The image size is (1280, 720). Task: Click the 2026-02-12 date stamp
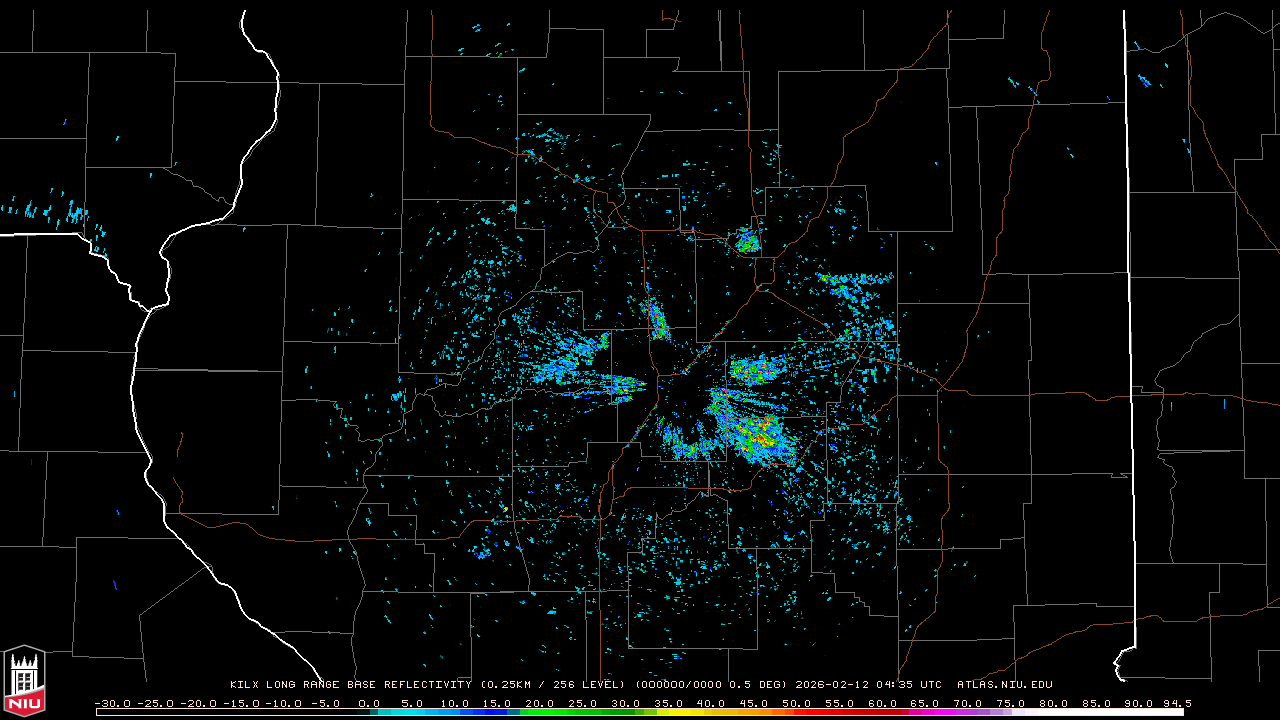click(x=833, y=685)
